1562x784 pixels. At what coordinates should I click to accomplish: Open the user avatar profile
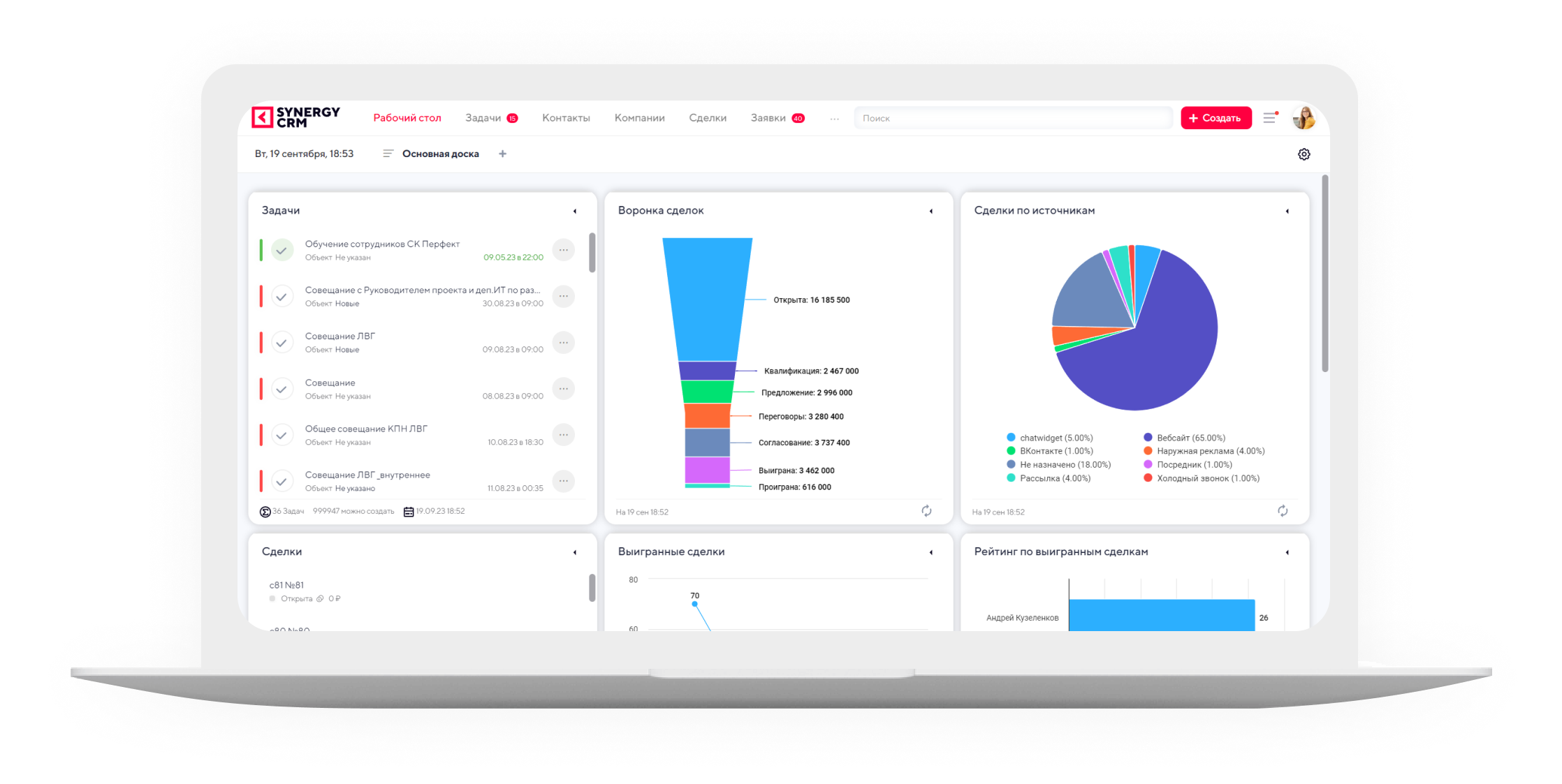1304,118
